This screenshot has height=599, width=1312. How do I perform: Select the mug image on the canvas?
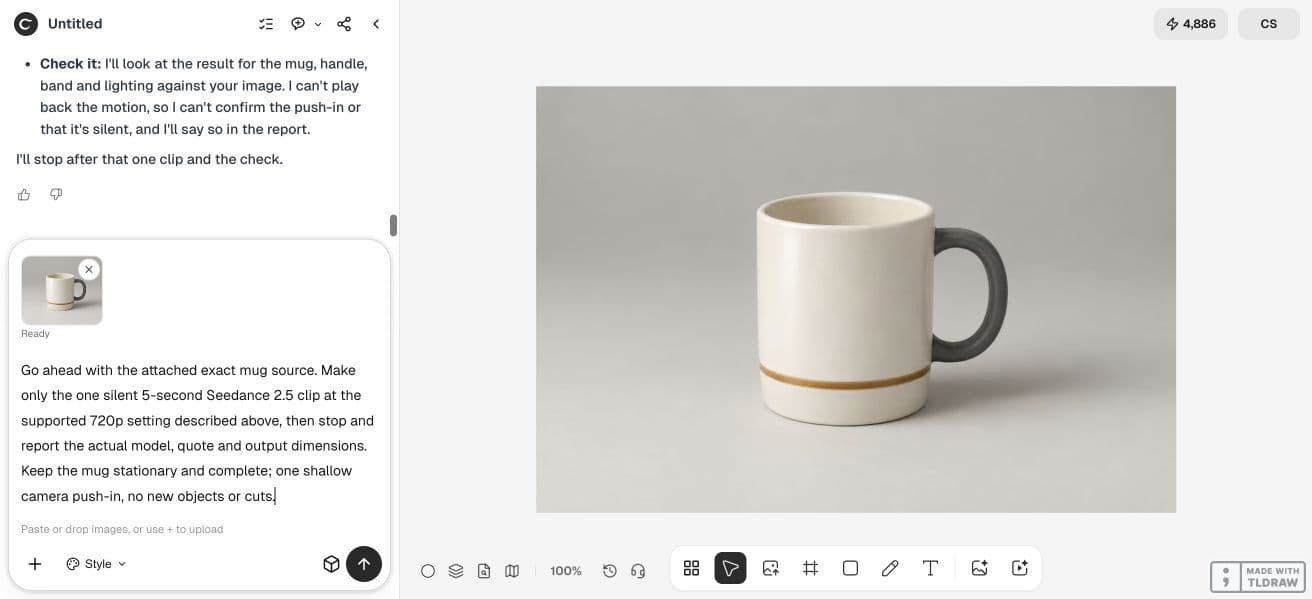point(856,299)
